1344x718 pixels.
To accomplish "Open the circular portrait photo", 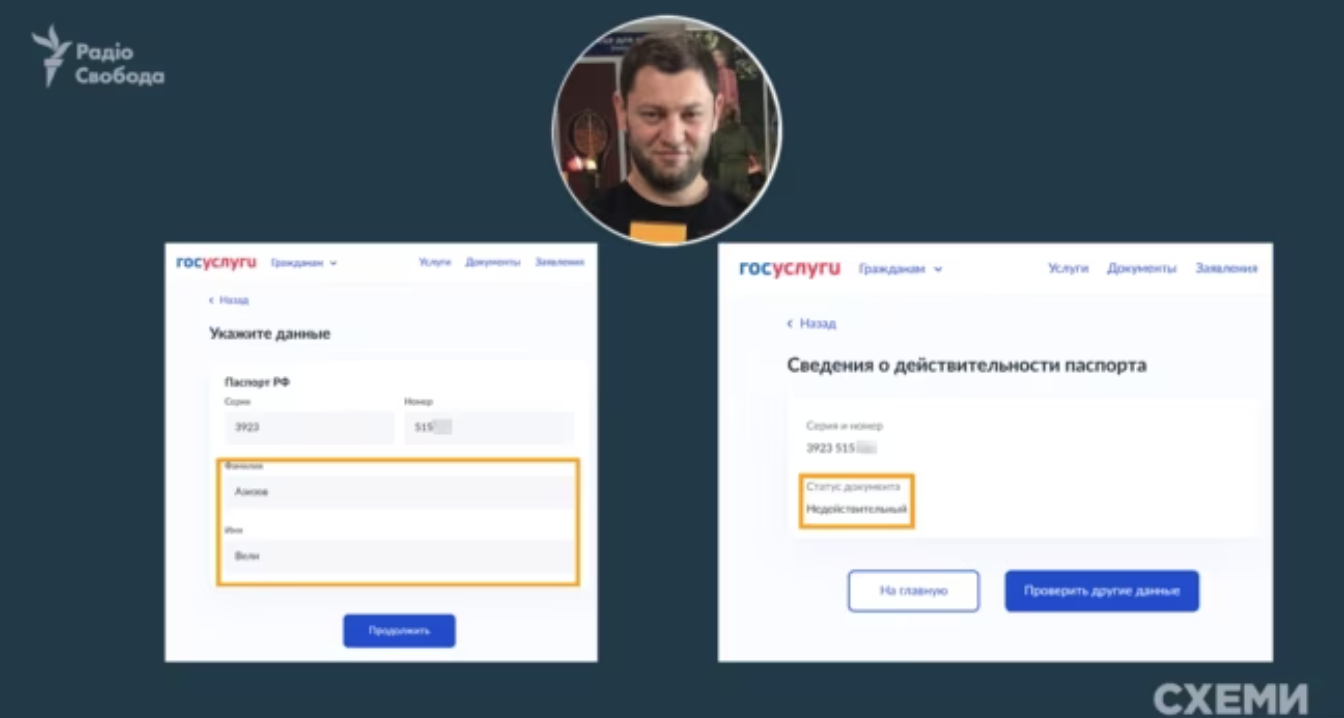I will point(666,129).
